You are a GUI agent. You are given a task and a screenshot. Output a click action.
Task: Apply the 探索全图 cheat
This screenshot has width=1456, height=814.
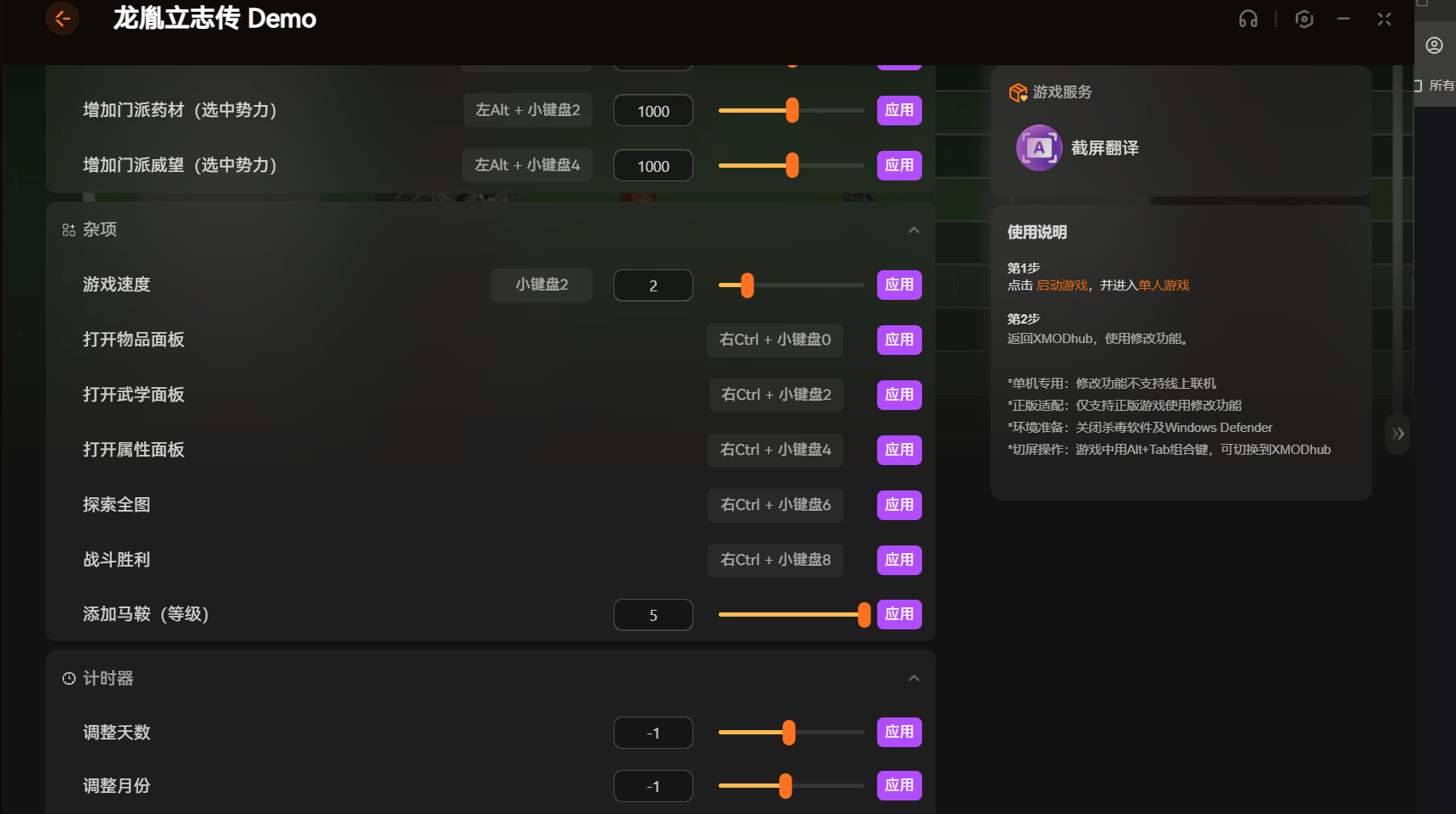tap(898, 505)
